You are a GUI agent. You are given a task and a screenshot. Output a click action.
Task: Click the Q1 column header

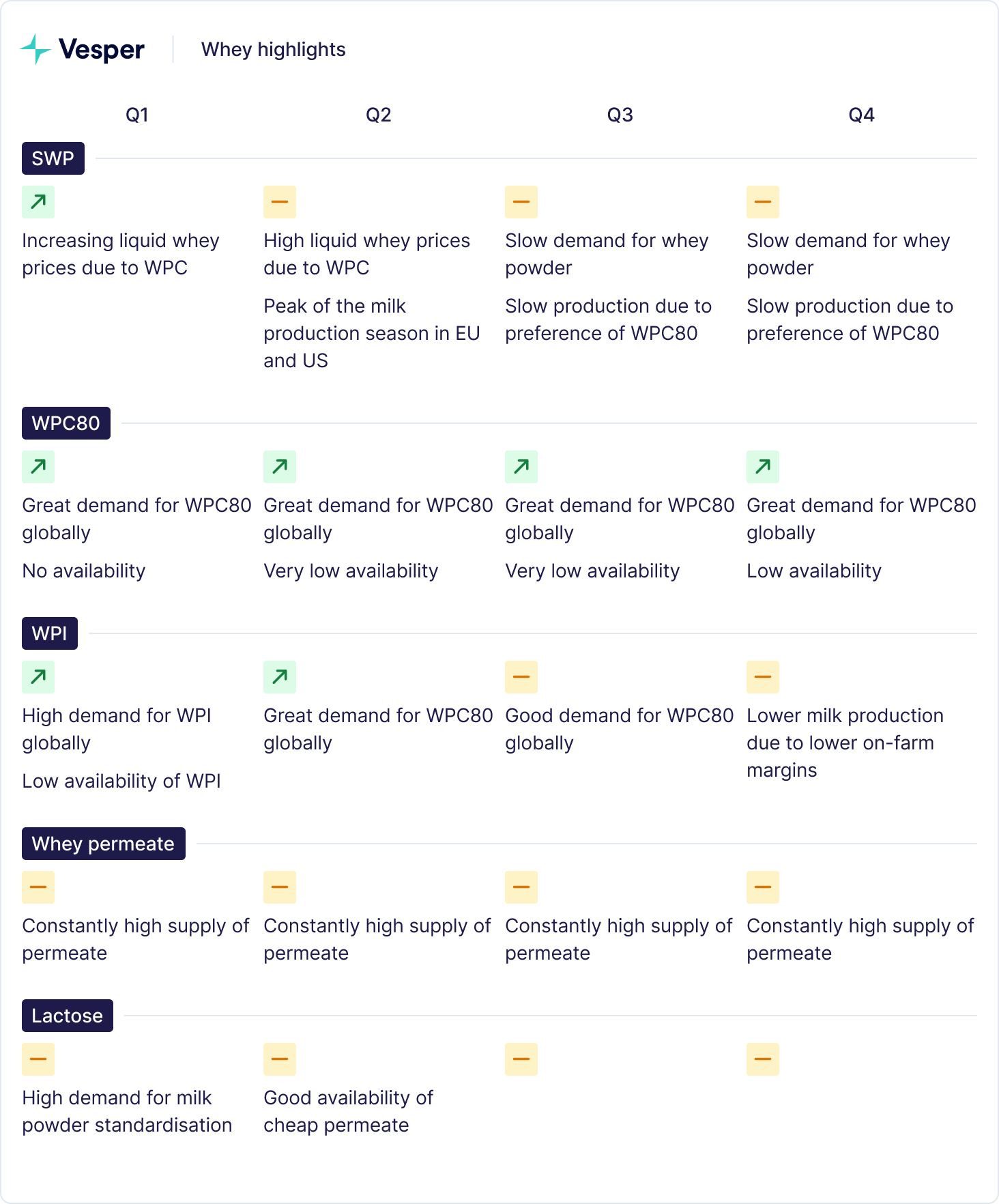[x=137, y=115]
